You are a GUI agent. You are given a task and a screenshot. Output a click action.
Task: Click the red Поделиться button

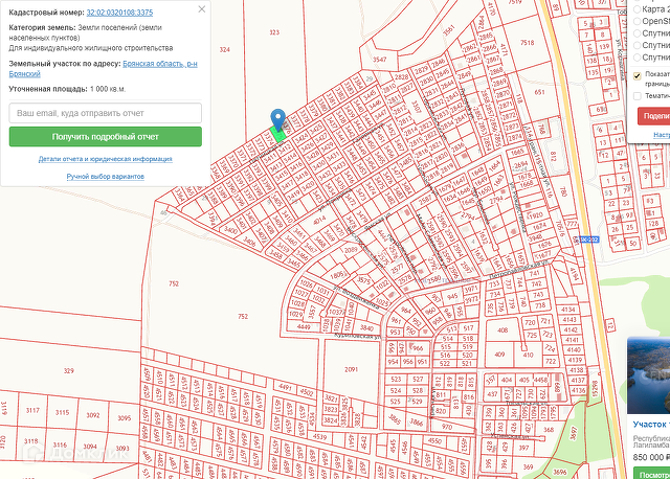point(654,116)
